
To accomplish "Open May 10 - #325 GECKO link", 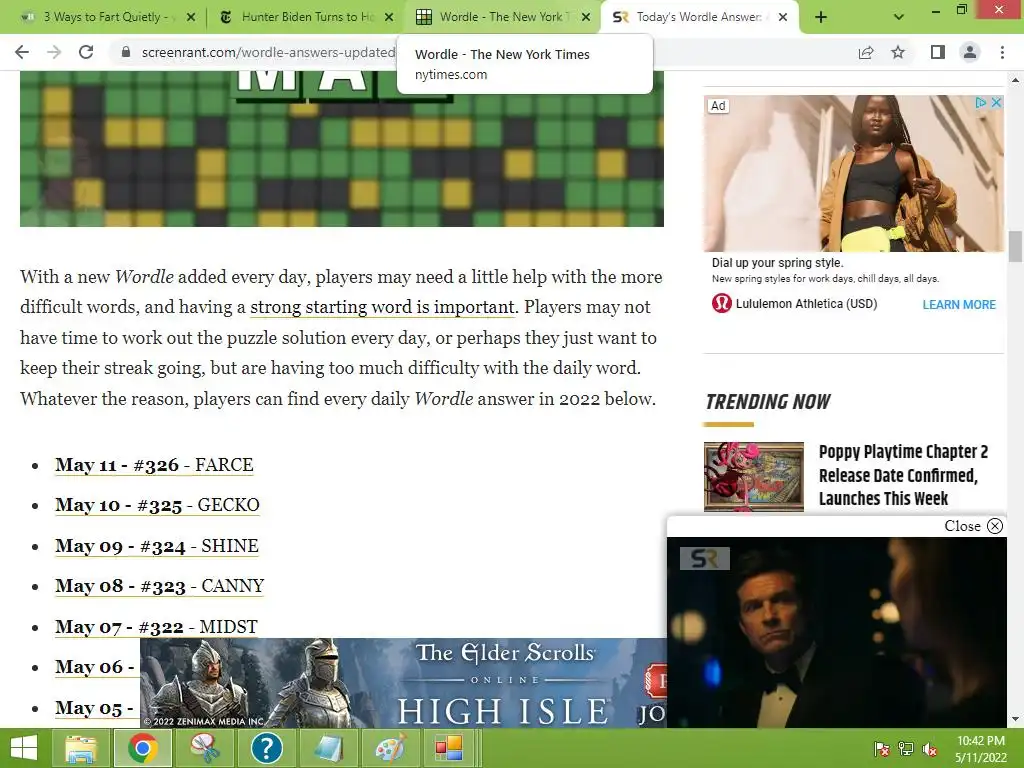I will (x=157, y=505).
